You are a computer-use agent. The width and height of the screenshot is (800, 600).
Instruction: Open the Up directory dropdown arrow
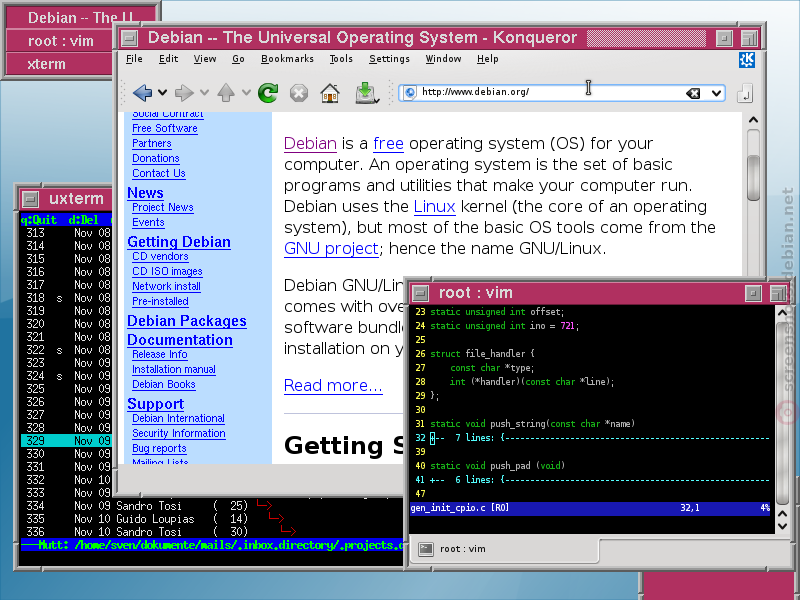pyautogui.click(x=246, y=93)
